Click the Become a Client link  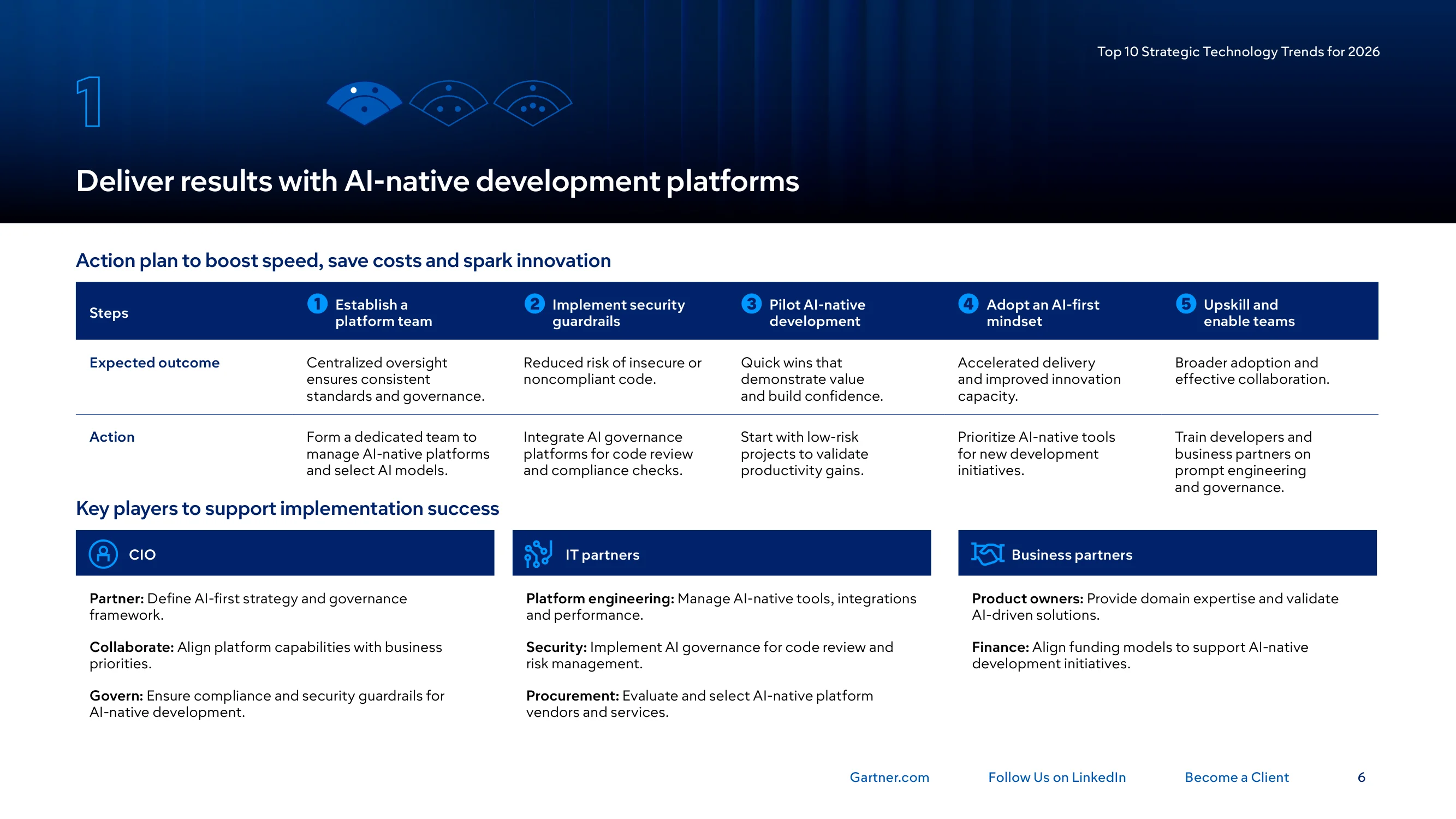pyautogui.click(x=1237, y=777)
